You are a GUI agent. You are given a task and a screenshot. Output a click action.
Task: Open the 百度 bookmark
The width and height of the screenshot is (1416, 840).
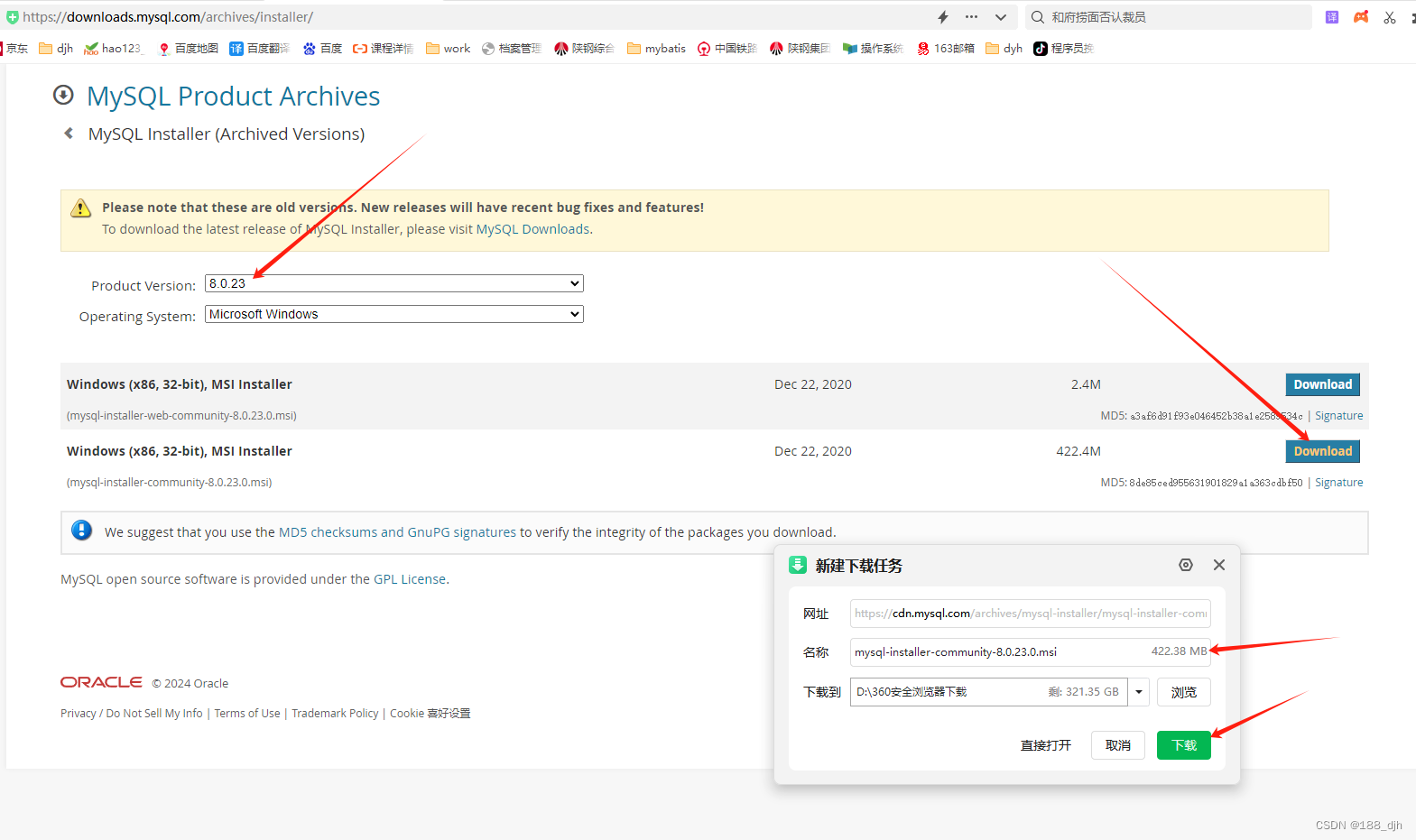click(322, 49)
